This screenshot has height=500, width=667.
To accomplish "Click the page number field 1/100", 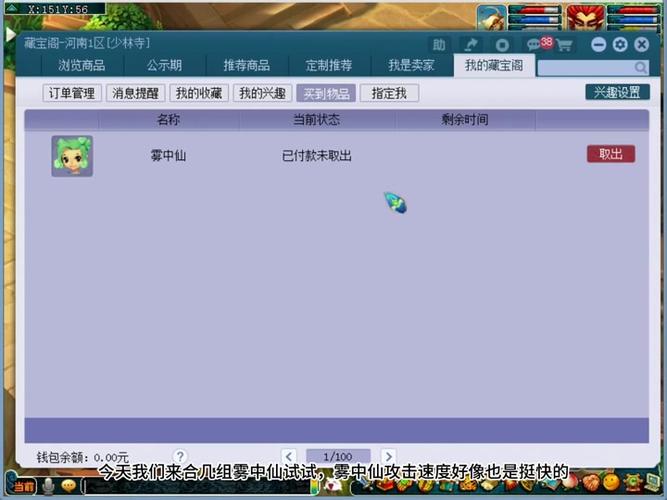I will [338, 457].
